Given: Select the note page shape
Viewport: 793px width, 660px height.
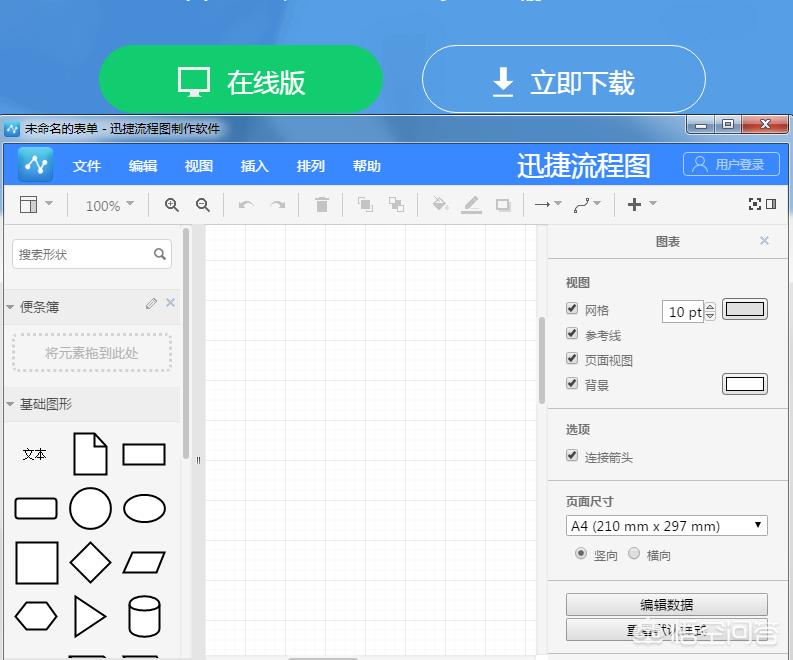Looking at the screenshot, I should [x=90, y=454].
